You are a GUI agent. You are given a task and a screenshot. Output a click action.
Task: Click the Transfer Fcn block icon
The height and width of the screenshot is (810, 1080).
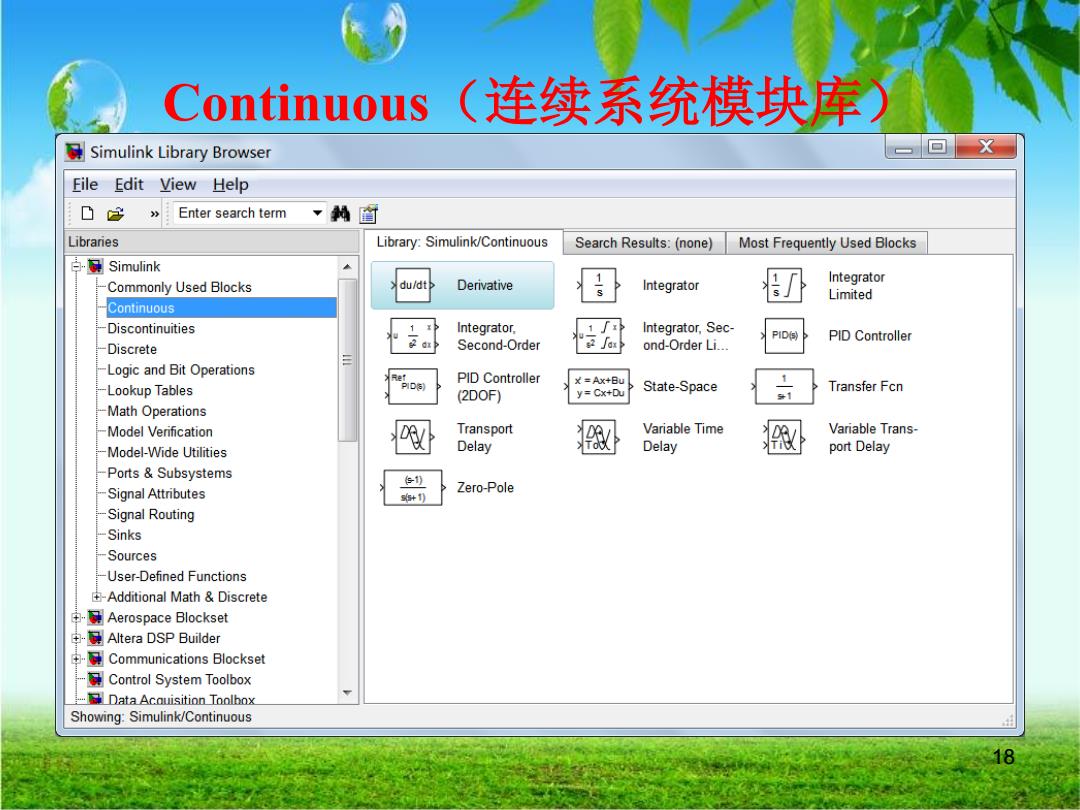[x=784, y=386]
